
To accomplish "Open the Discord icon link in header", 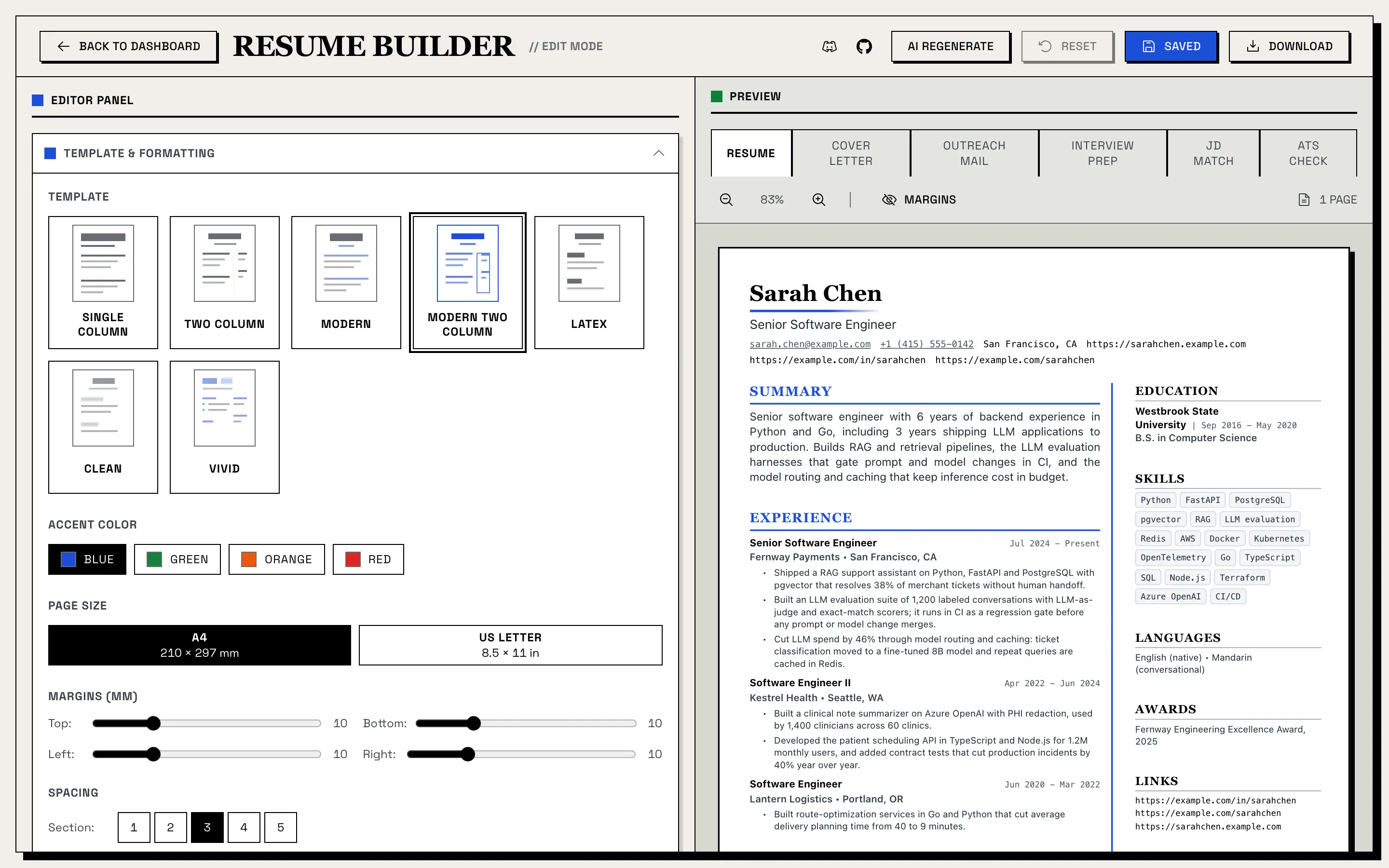I will (x=830, y=46).
